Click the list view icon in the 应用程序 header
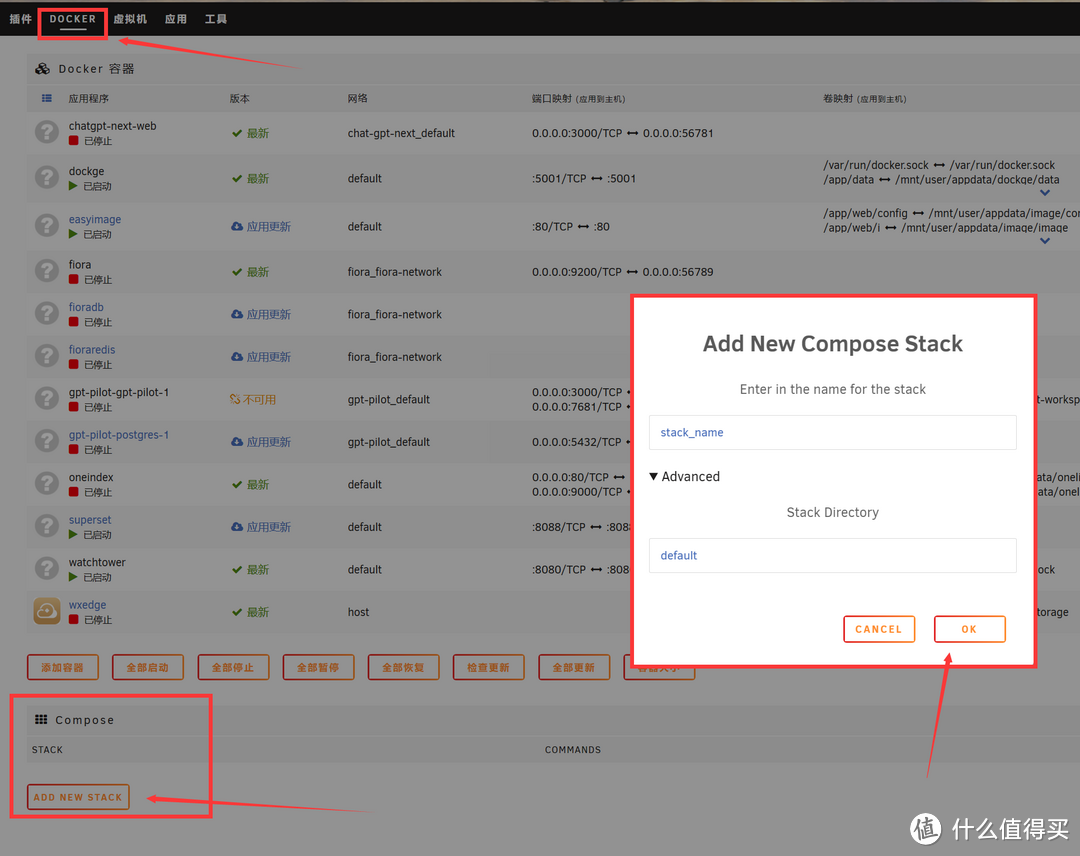Viewport: 1080px width, 856px height. tap(47, 99)
